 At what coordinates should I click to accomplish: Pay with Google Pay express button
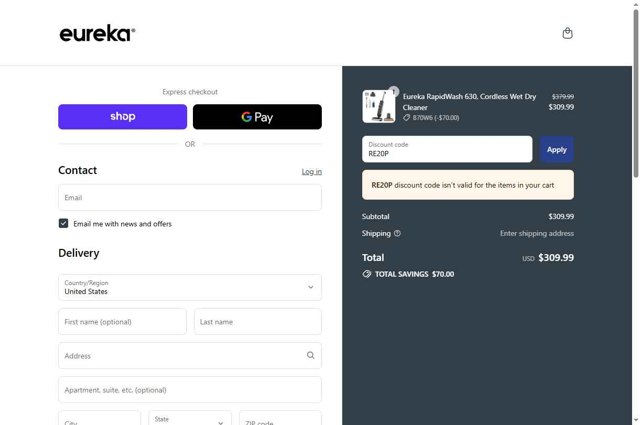click(257, 117)
